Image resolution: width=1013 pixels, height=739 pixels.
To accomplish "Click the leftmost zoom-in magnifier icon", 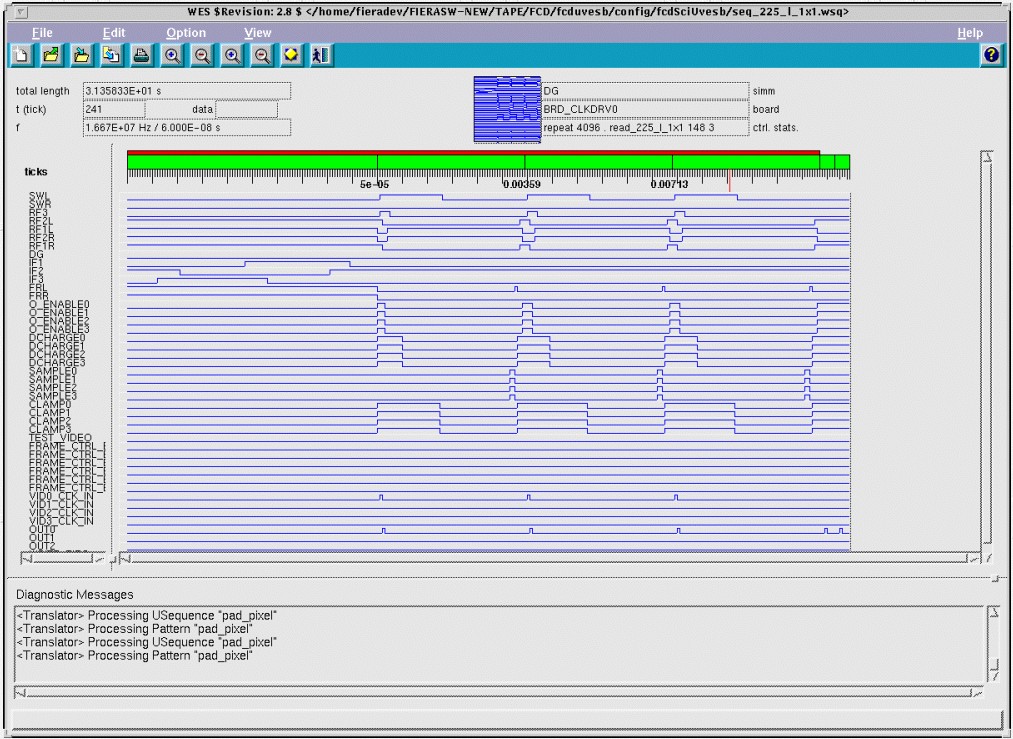I will click(172, 56).
